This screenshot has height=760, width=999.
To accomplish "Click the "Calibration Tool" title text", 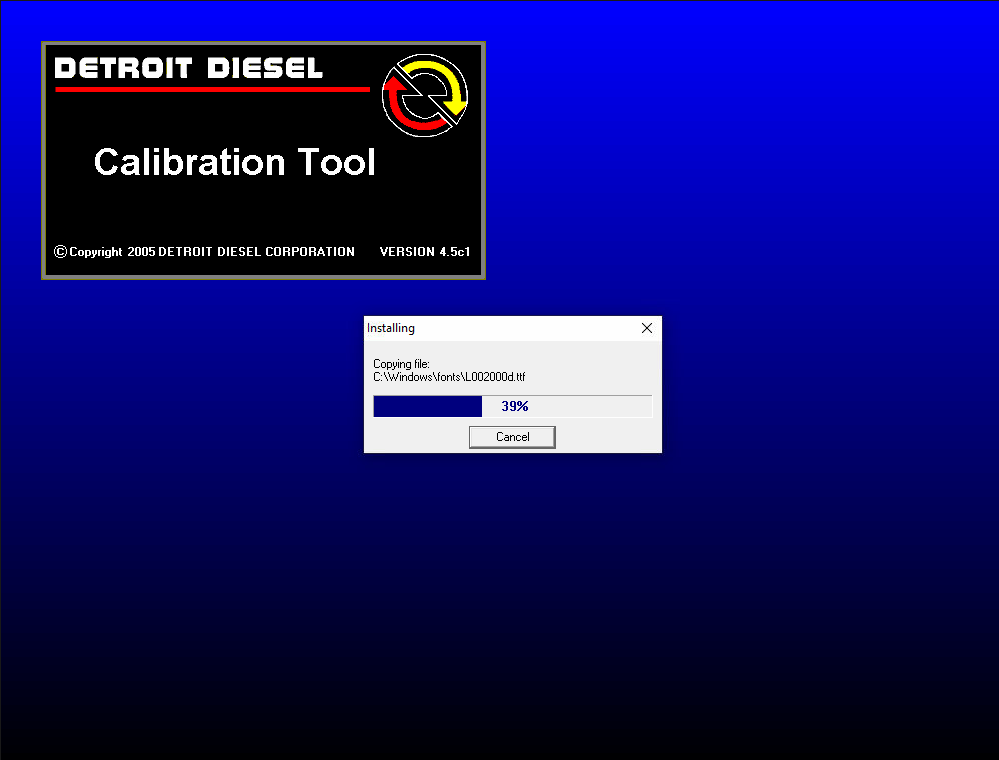I will tap(234, 162).
